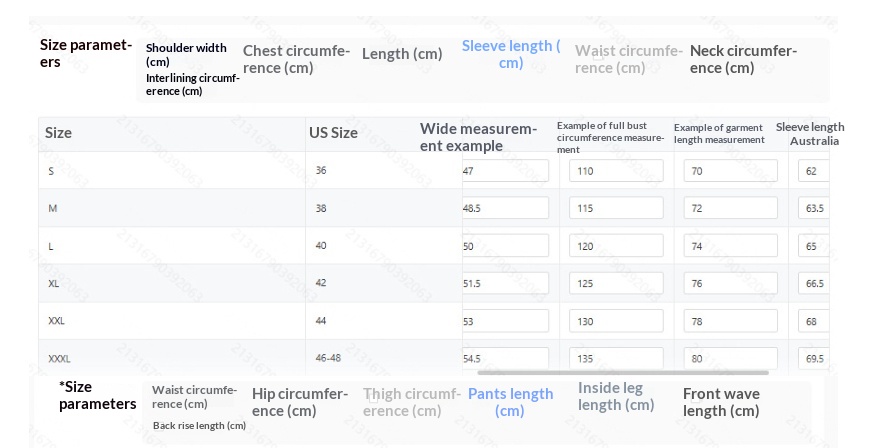Focus the garment length field with 74

pyautogui.click(x=730, y=246)
